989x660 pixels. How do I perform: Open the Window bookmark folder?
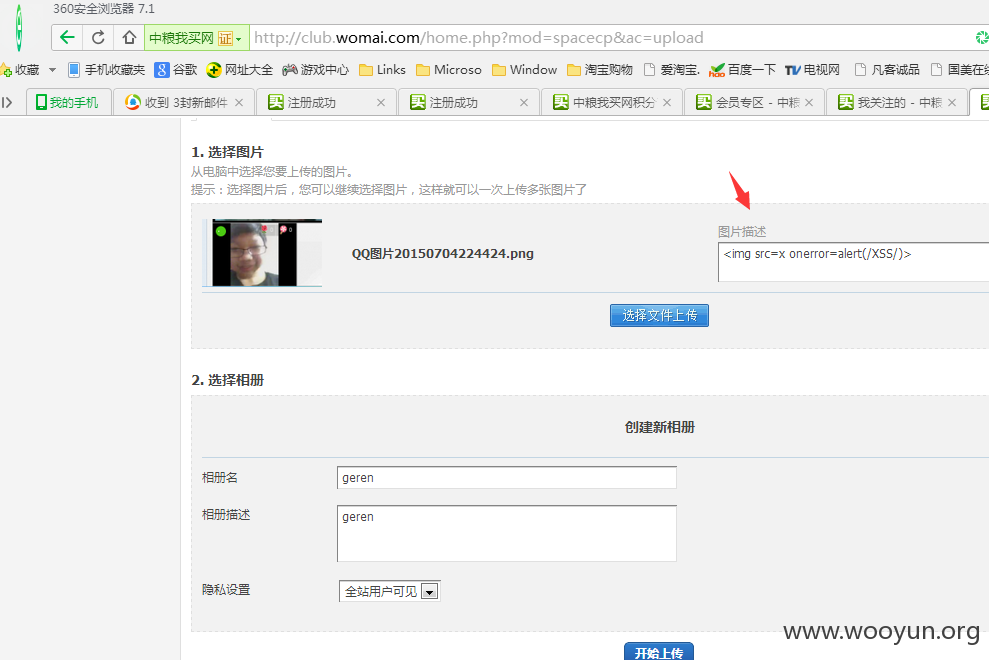524,70
